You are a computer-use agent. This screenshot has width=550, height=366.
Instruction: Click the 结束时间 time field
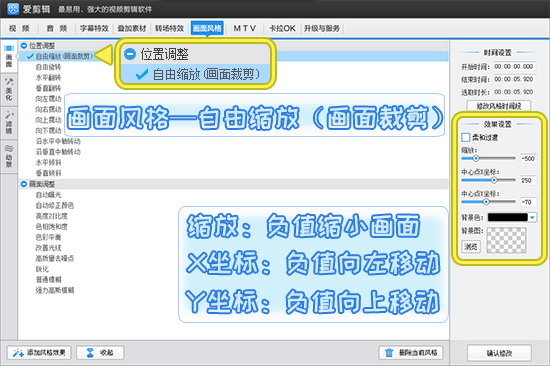coord(514,79)
